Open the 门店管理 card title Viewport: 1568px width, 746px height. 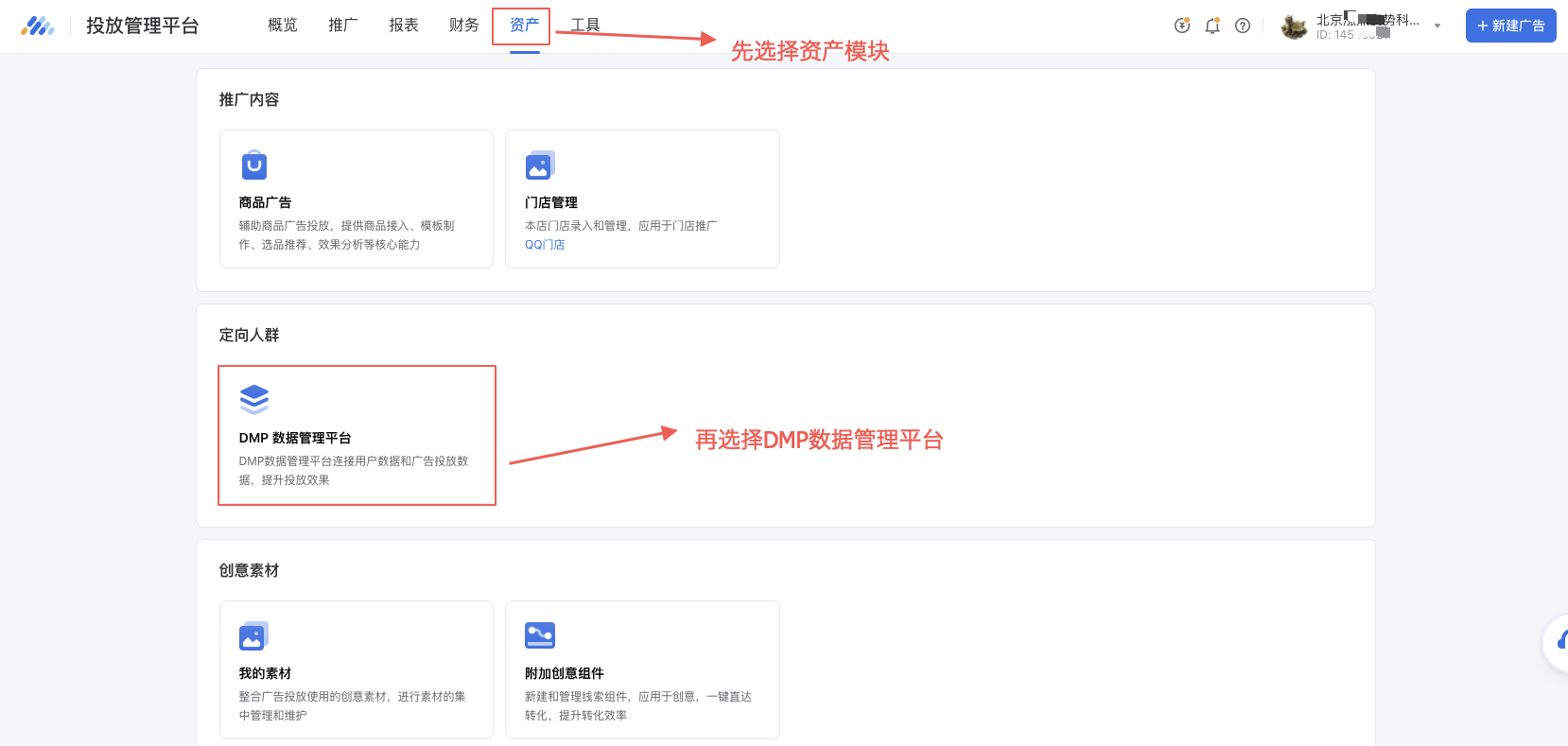coord(551,202)
